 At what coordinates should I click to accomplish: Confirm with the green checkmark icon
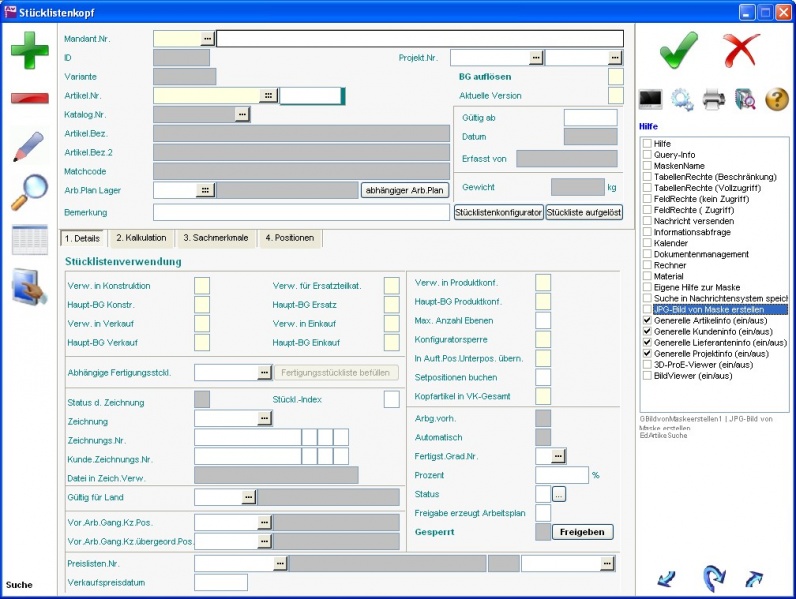679,49
